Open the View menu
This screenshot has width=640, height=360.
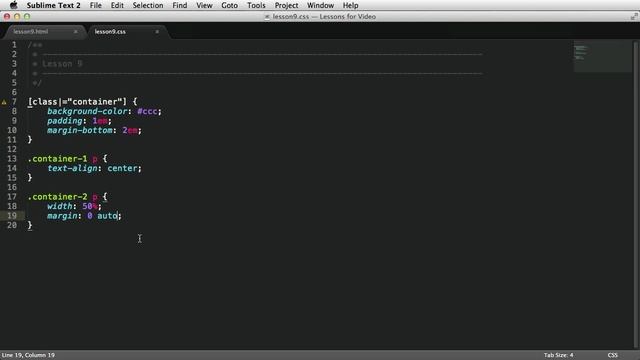[204, 5]
